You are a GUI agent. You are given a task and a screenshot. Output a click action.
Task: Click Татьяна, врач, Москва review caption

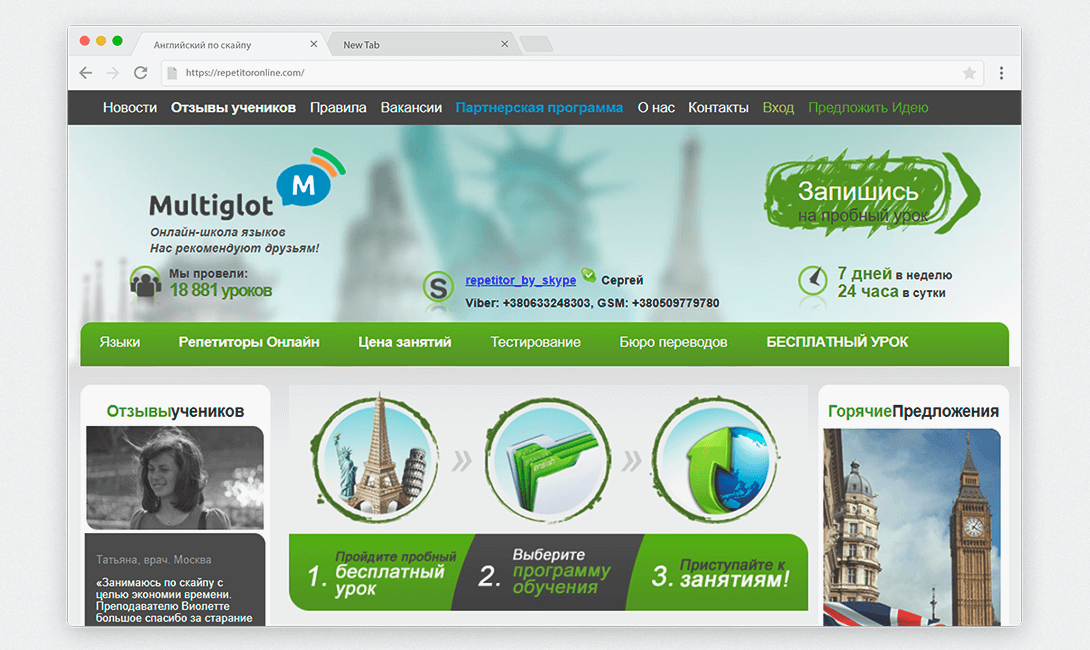(154, 560)
